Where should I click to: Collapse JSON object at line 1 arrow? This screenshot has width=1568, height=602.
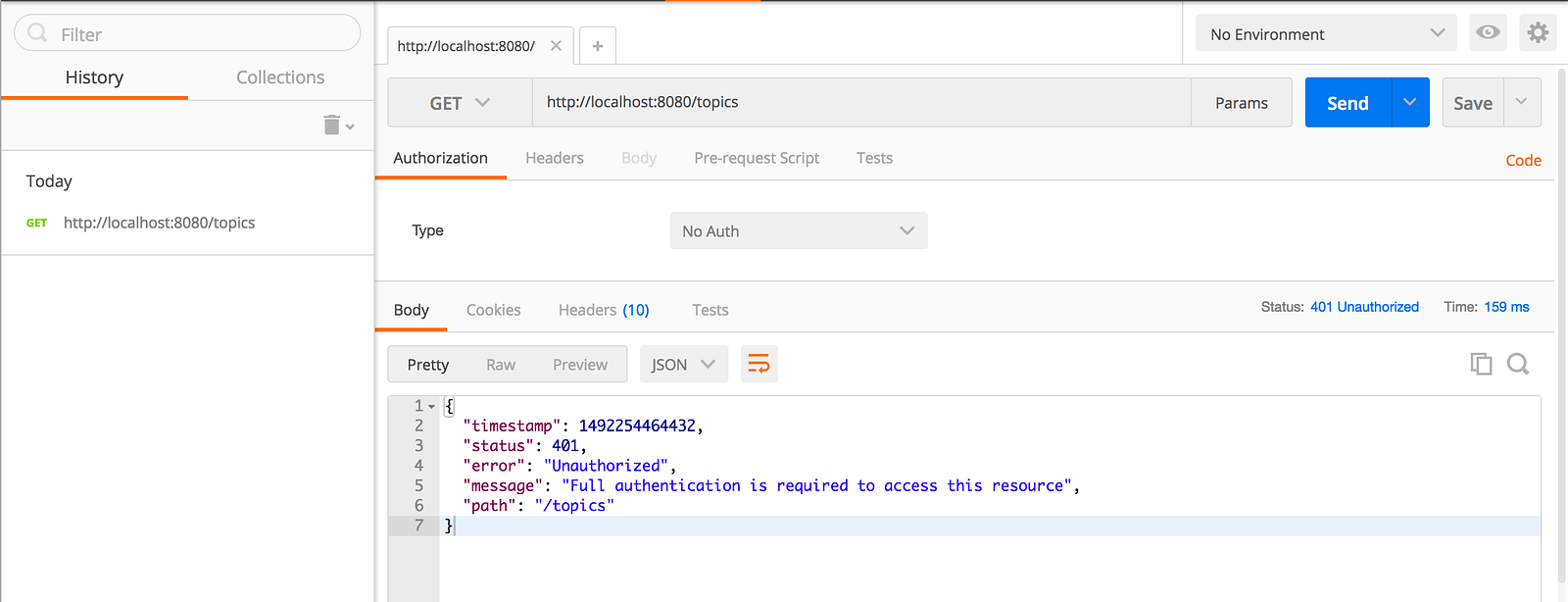[x=431, y=406]
